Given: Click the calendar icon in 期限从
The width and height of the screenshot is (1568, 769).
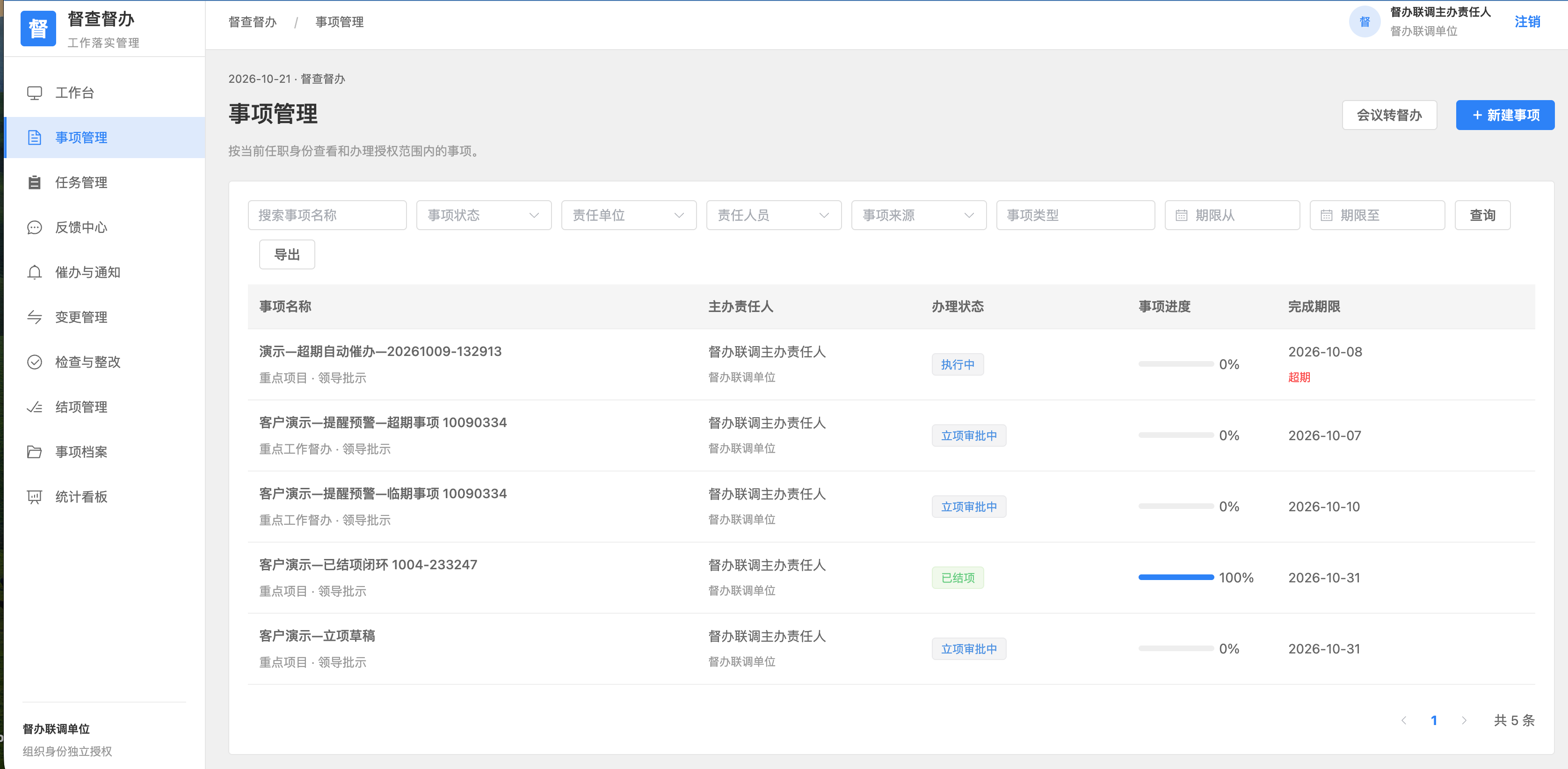Looking at the screenshot, I should click(1181, 216).
